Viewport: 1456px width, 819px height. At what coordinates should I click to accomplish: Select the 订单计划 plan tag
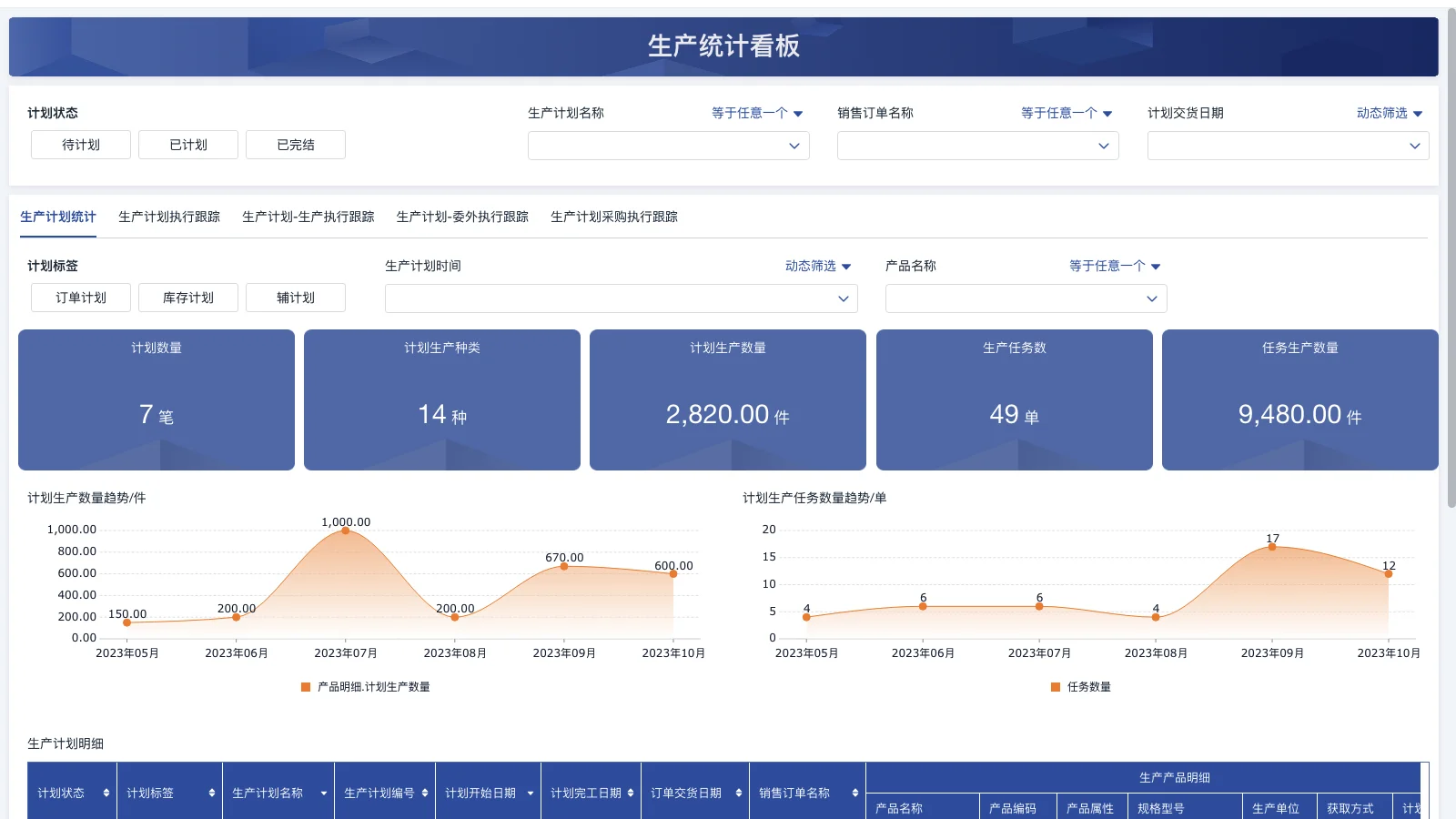(80, 298)
